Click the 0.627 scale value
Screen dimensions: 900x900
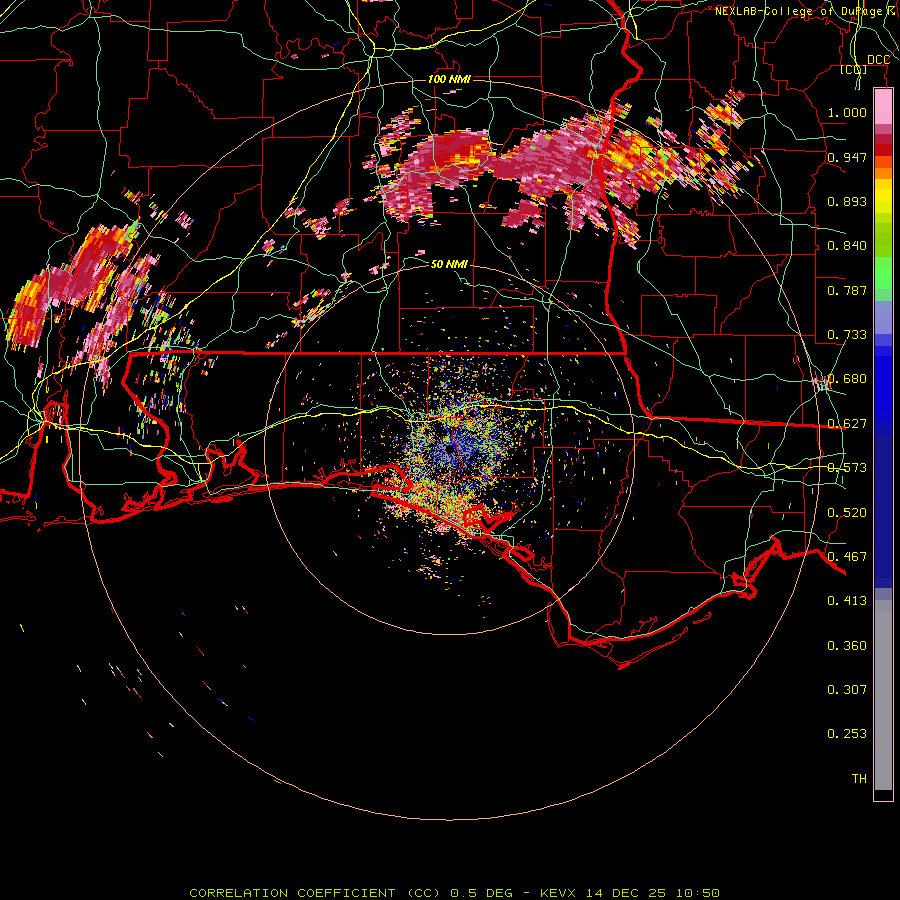pyautogui.click(x=847, y=424)
